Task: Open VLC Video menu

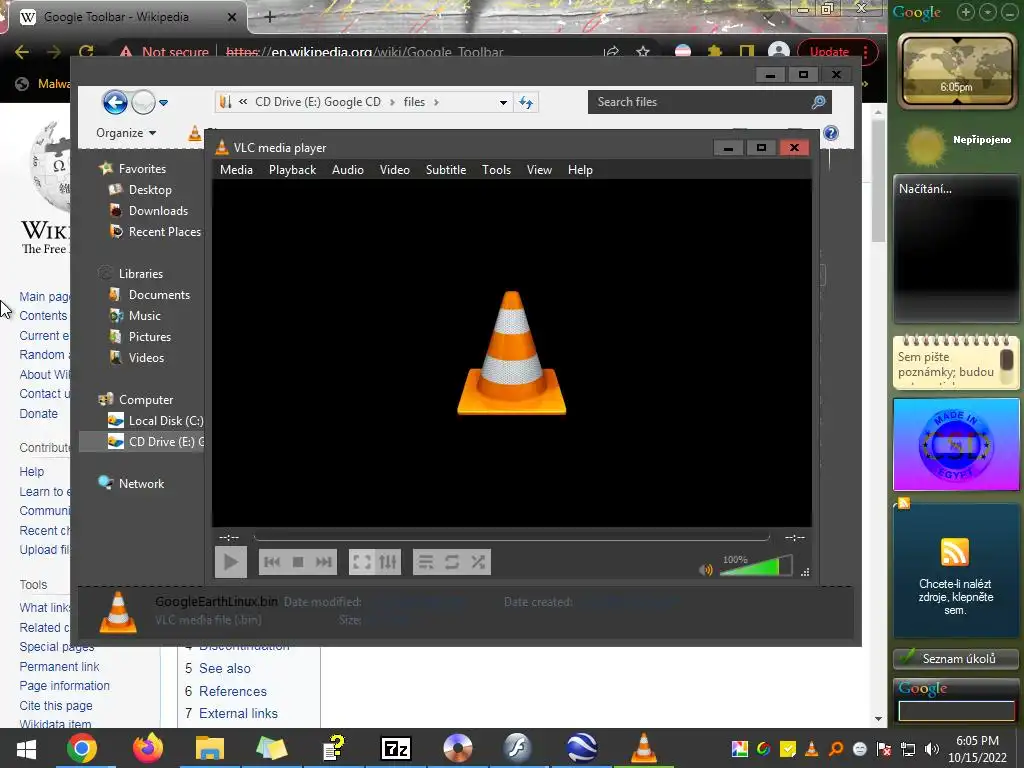Action: (x=394, y=170)
